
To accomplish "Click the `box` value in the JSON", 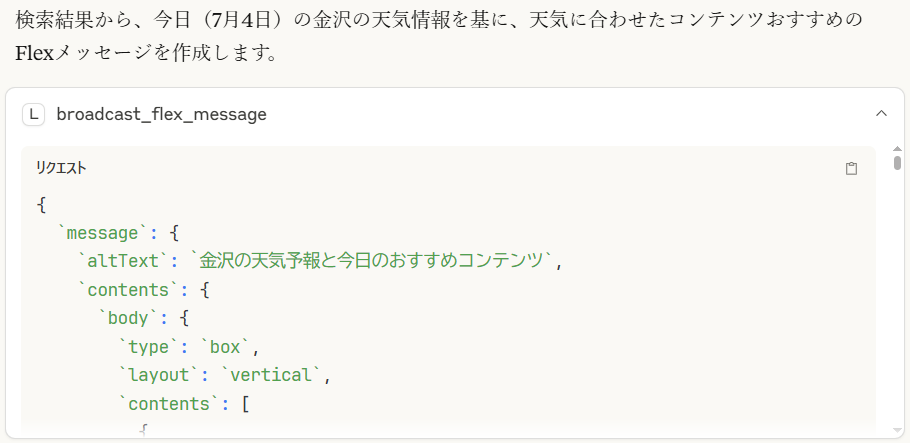I will (x=225, y=347).
